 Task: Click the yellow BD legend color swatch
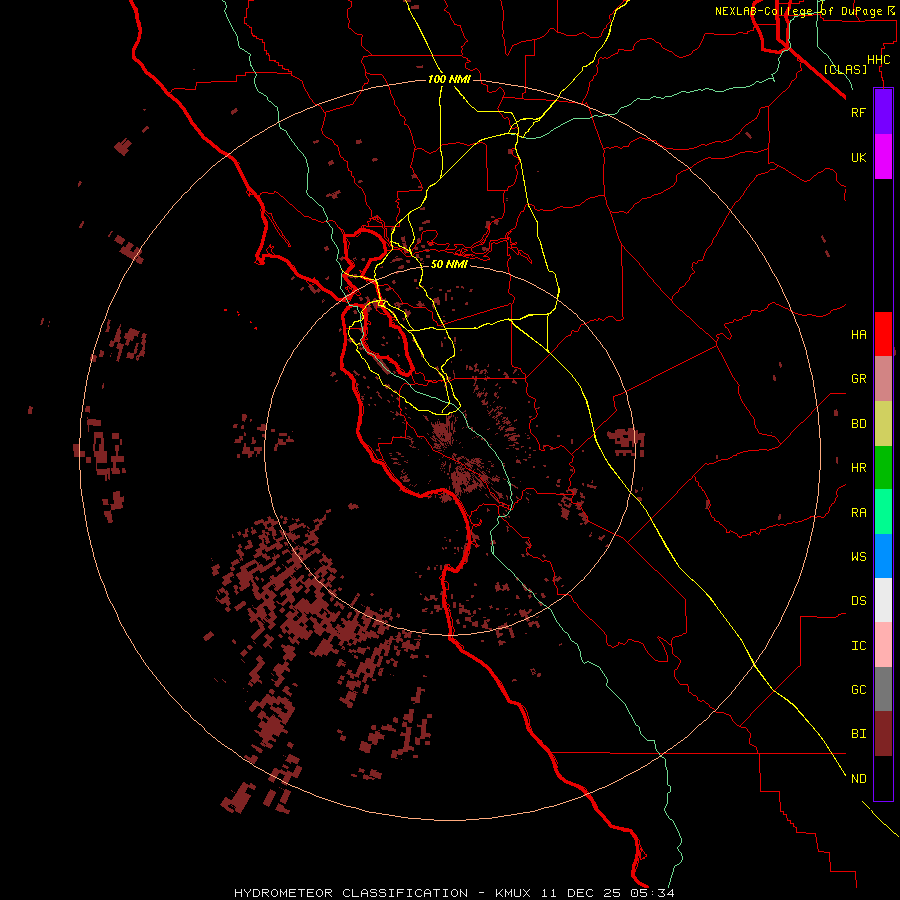[883, 424]
